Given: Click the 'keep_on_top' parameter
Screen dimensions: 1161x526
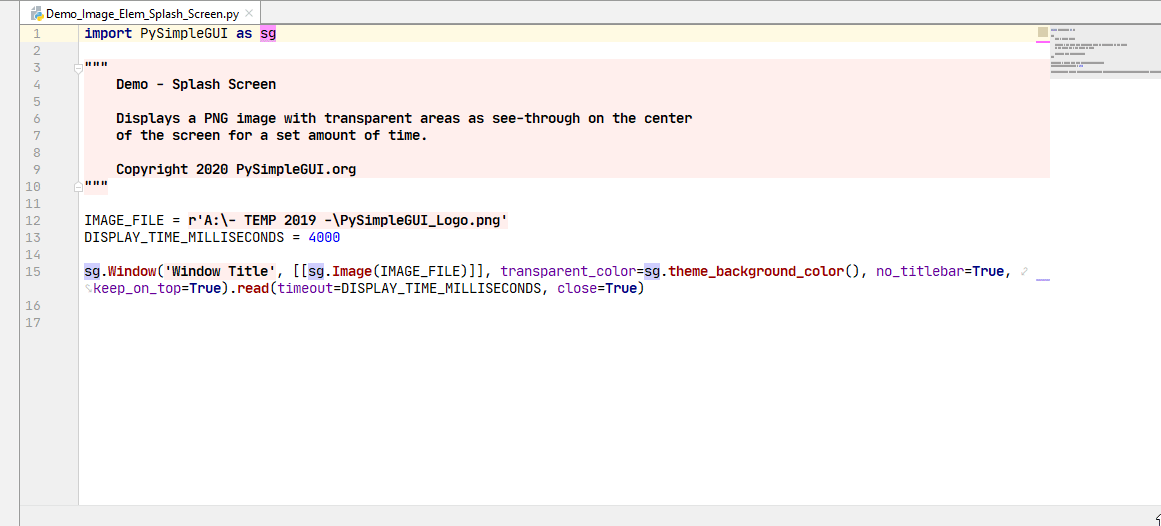Looking at the screenshot, I should (136, 289).
